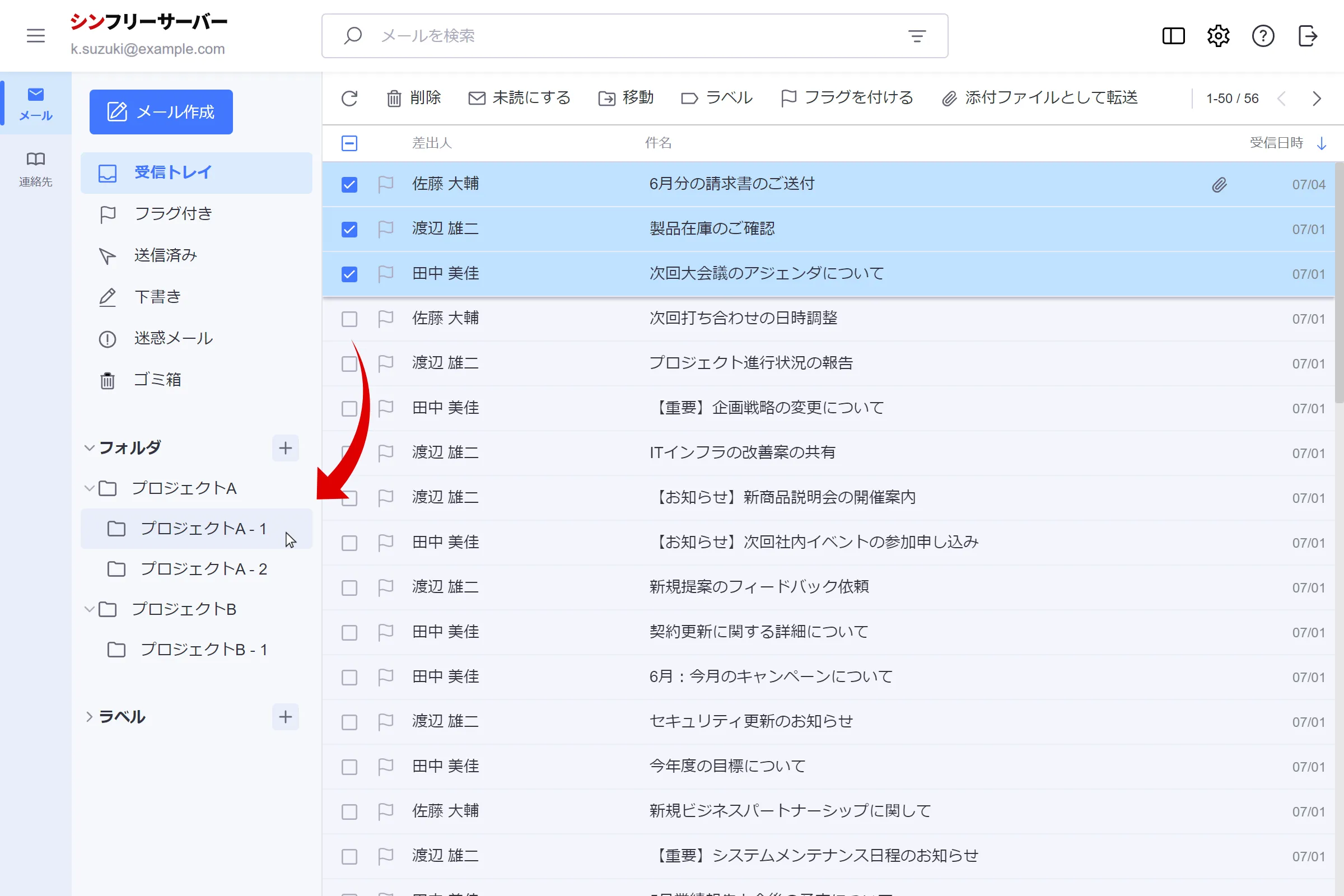Open the settings gear icon
Viewport: 1344px width, 896px height.
pos(1217,36)
